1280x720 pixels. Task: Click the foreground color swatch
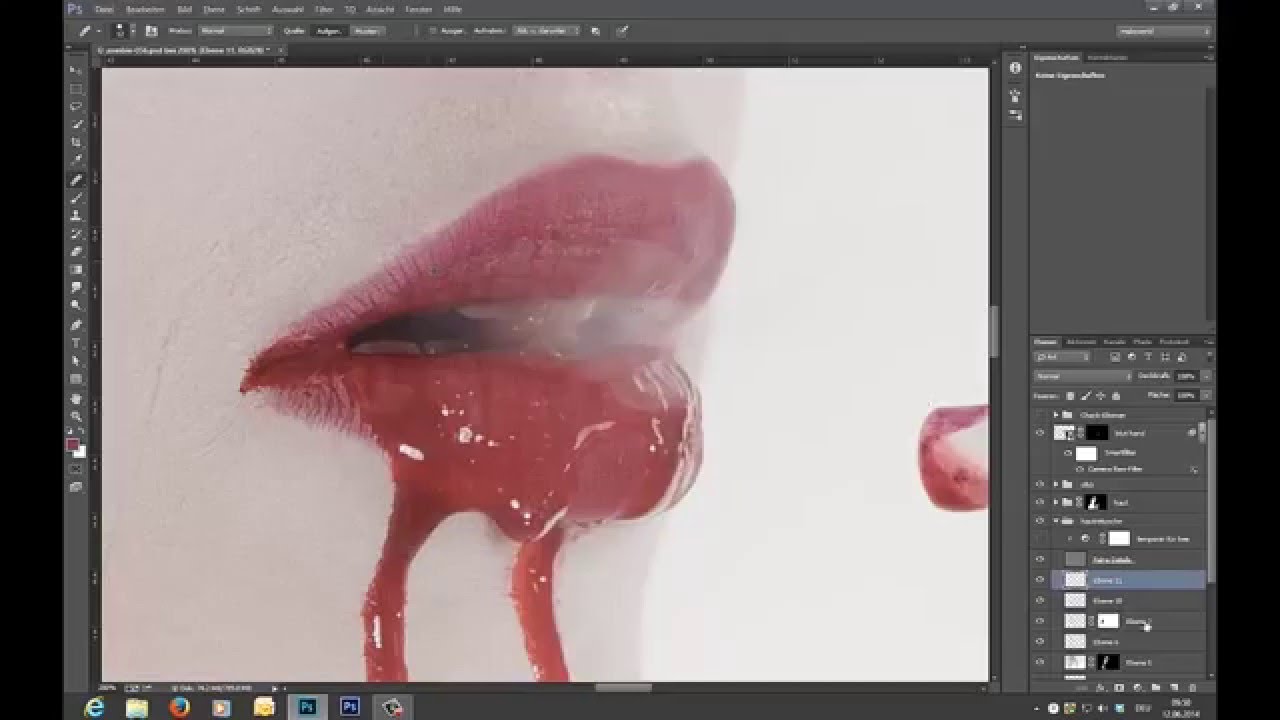point(73,445)
